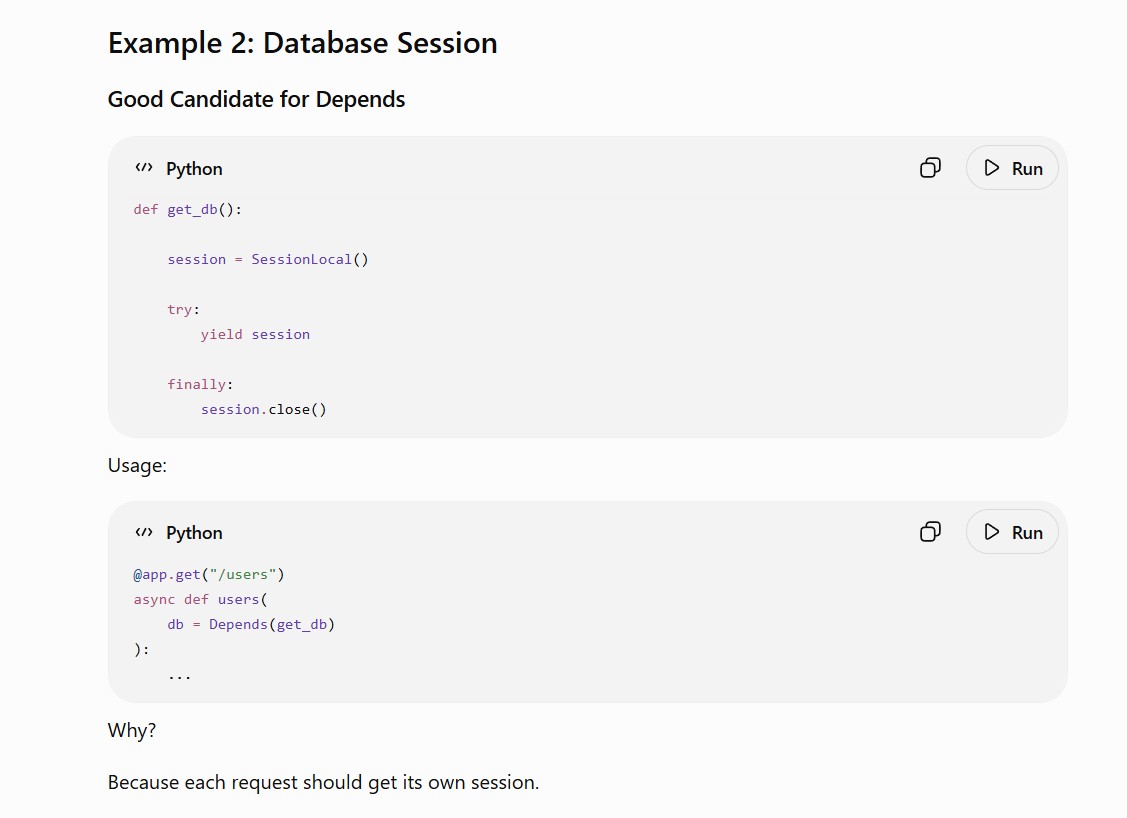Run the get_db Python code block
1127x818 pixels.
coord(1012,168)
